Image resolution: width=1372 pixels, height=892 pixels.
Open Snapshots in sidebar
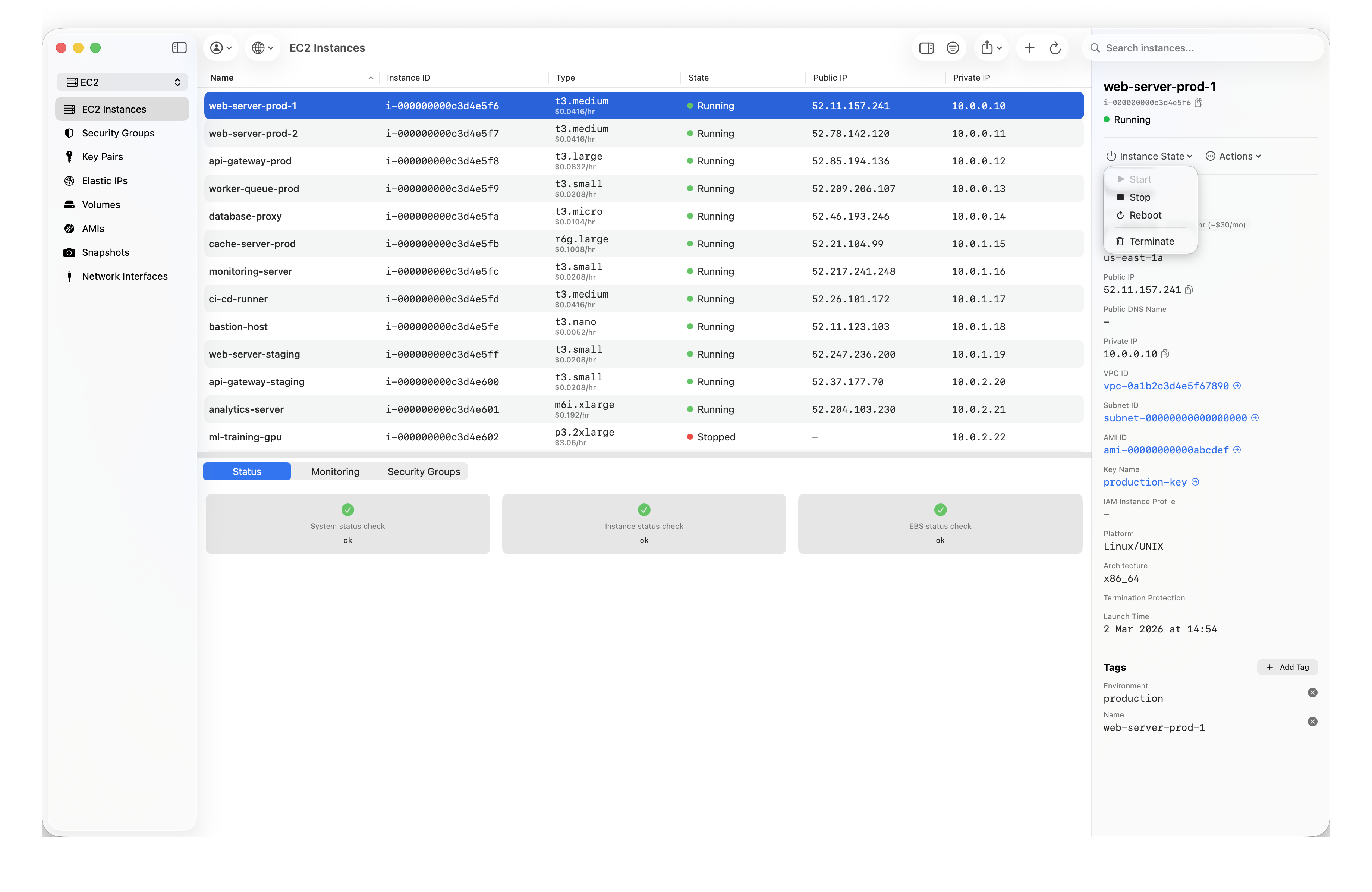(x=122, y=252)
